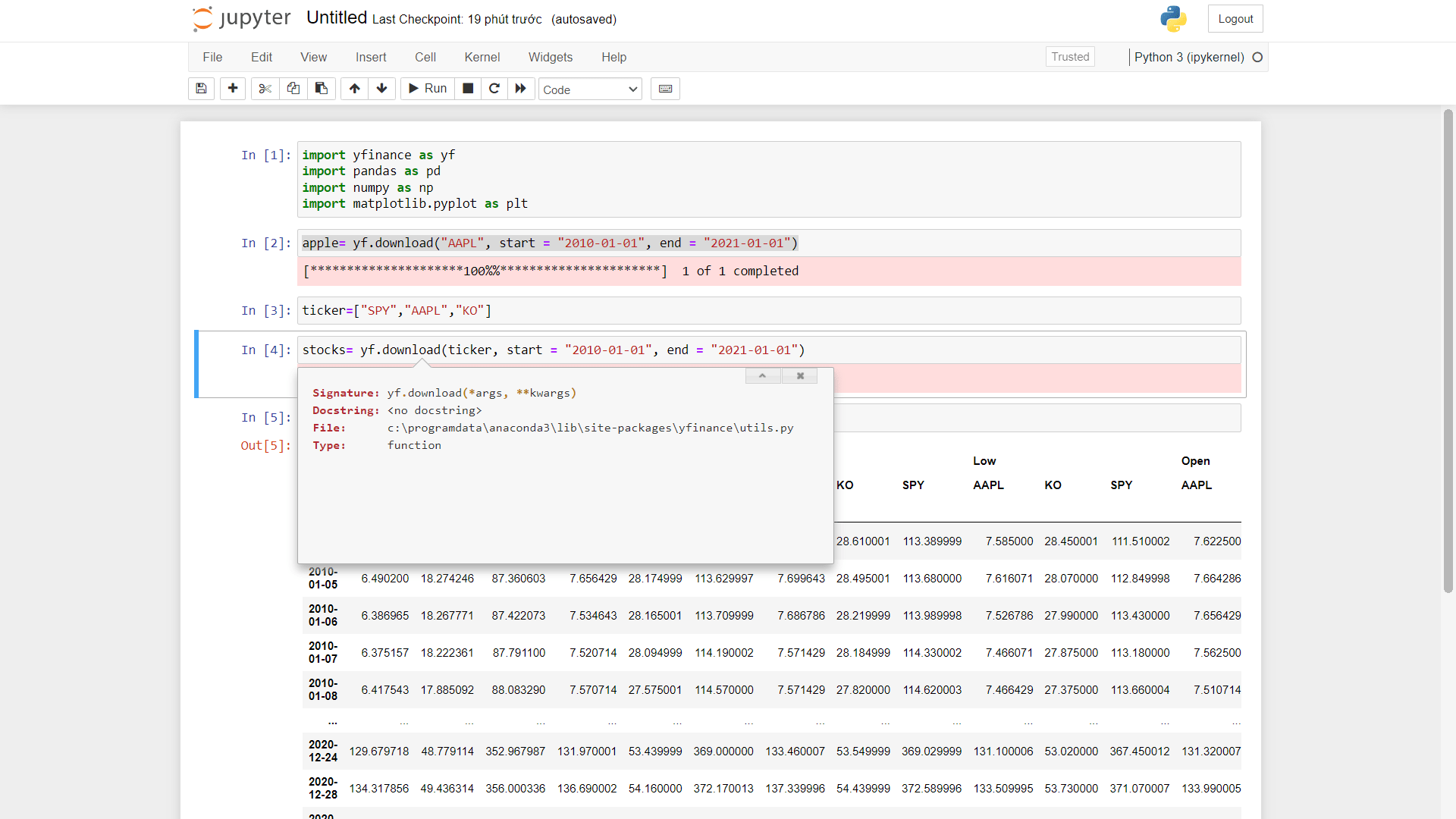This screenshot has height=819, width=1456.
Task: Interrupt the kernel with the stop icon
Action: [468, 89]
